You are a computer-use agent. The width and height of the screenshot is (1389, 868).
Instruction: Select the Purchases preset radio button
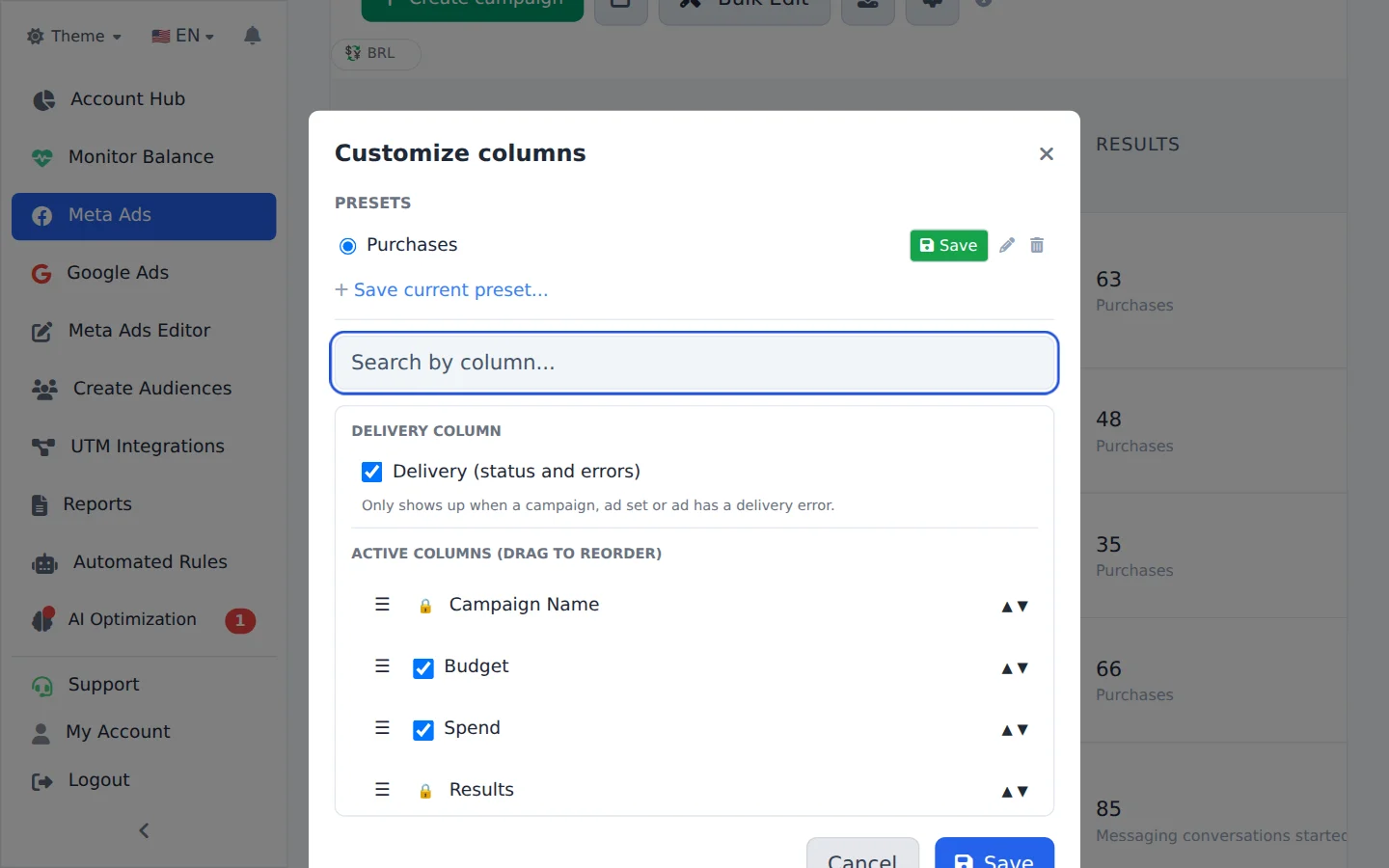pyautogui.click(x=348, y=246)
